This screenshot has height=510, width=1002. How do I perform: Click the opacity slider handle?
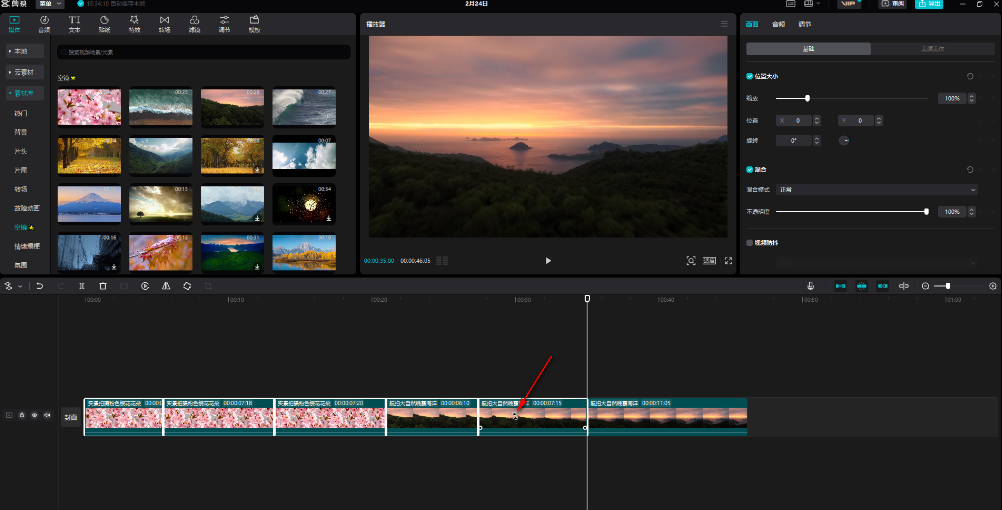[x=926, y=212]
